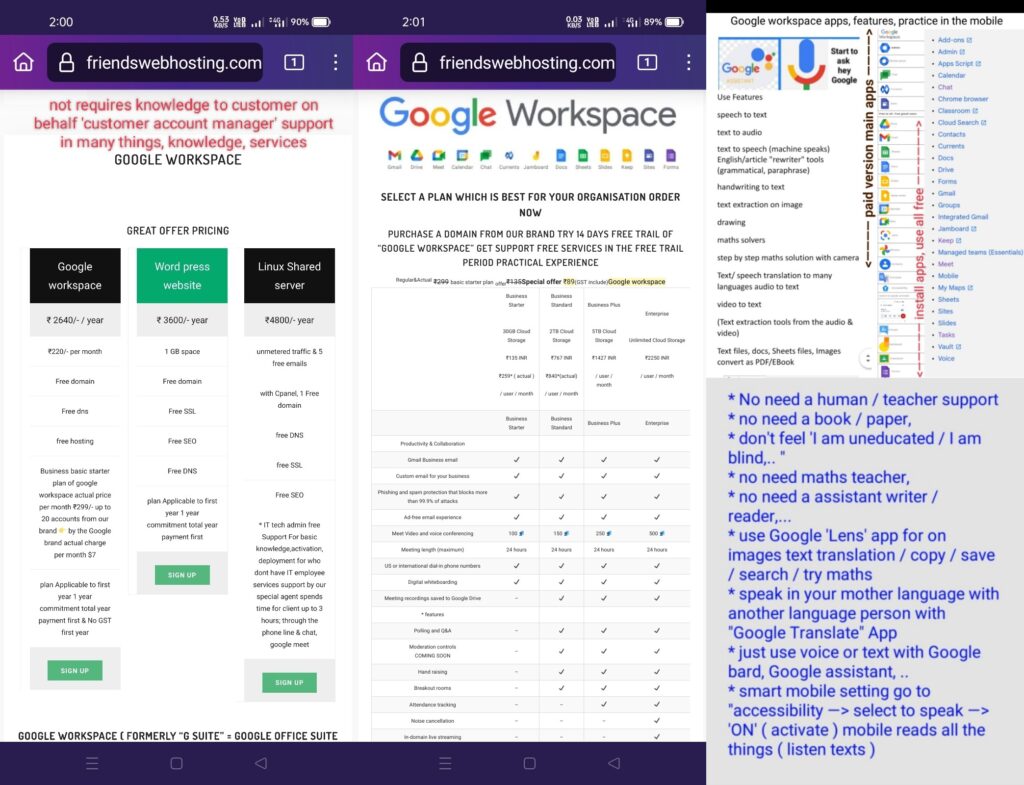Open three-dot browser menu in 2:00 screenshot
1024x785 pixels.
tap(335, 63)
